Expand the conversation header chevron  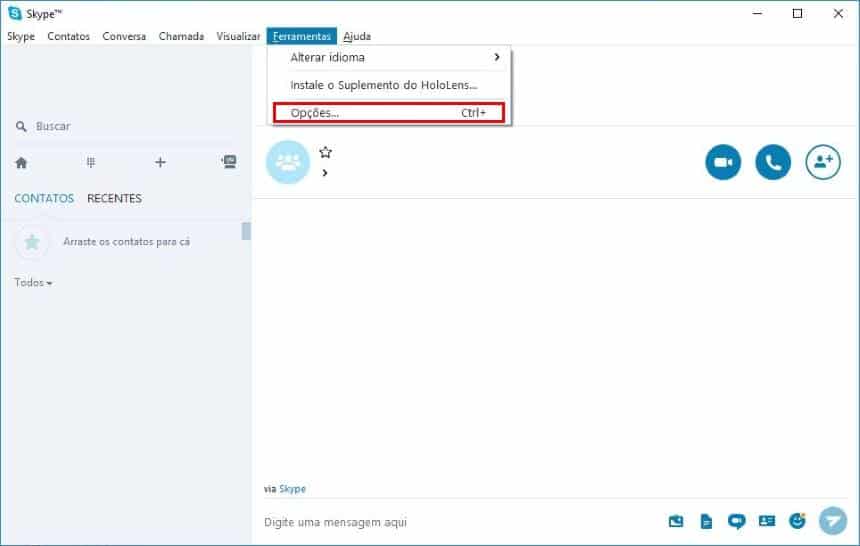(x=325, y=173)
